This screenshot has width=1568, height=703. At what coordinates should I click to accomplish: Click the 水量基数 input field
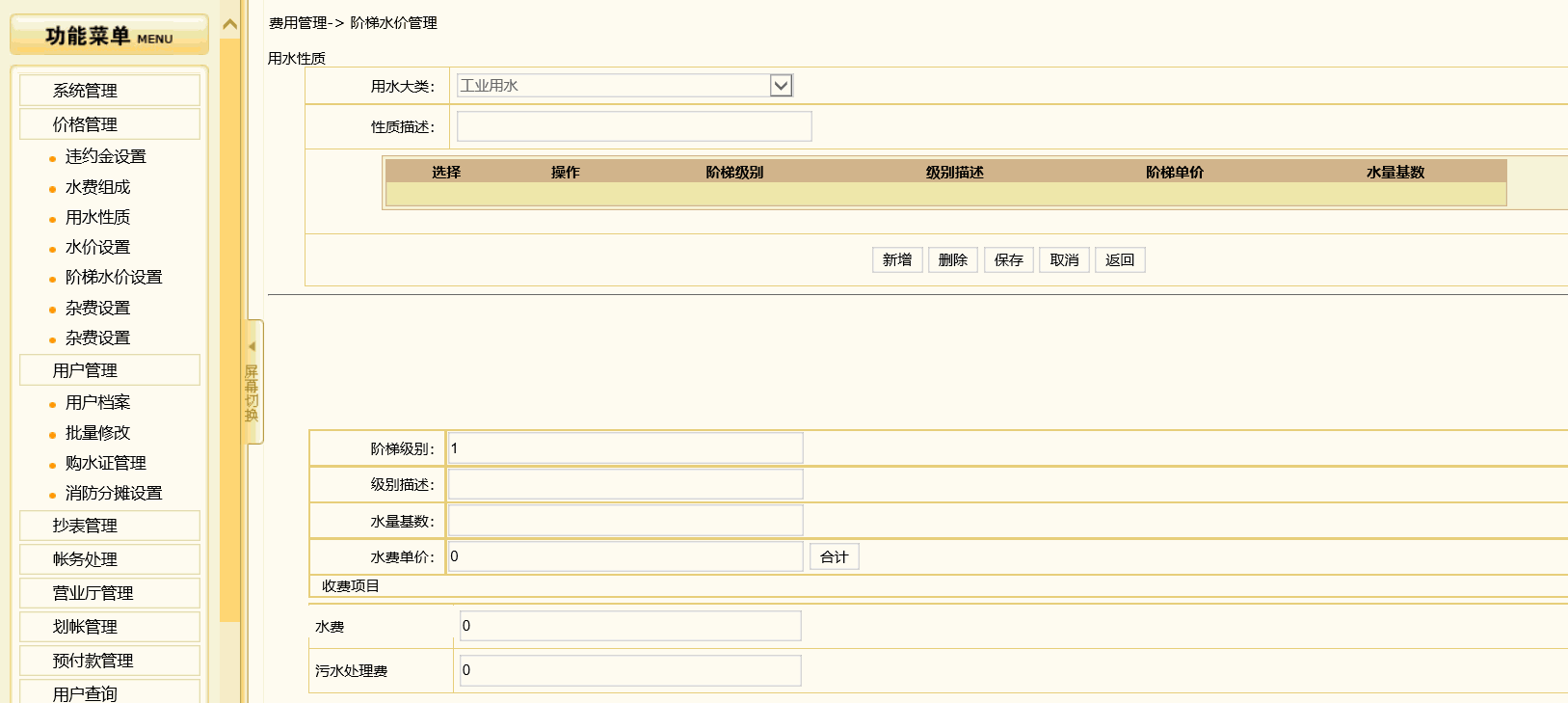(625, 521)
